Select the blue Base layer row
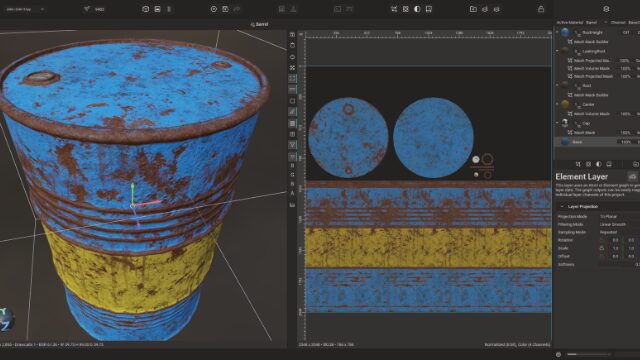 pos(597,142)
